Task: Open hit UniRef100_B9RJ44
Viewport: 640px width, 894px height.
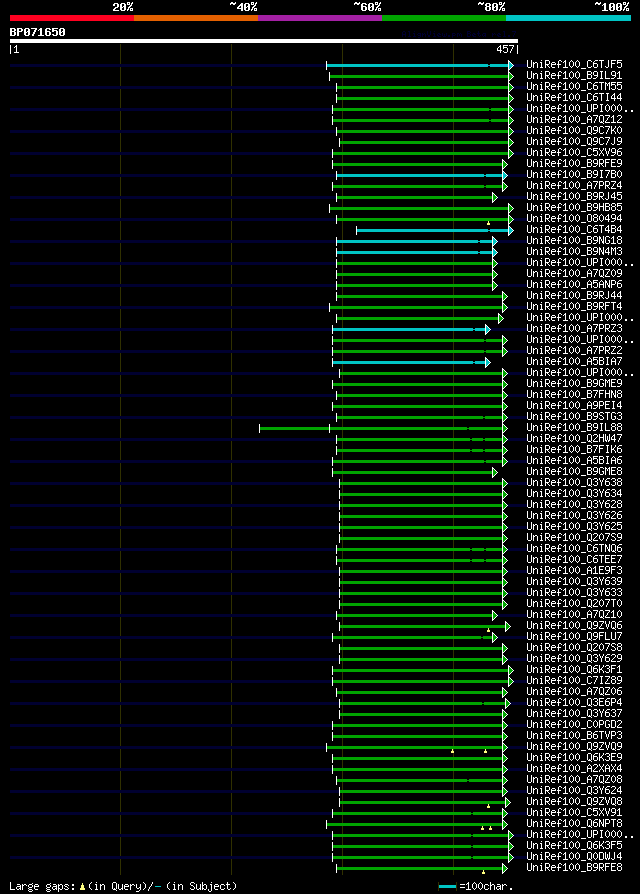Action: pyautogui.click(x=574, y=296)
